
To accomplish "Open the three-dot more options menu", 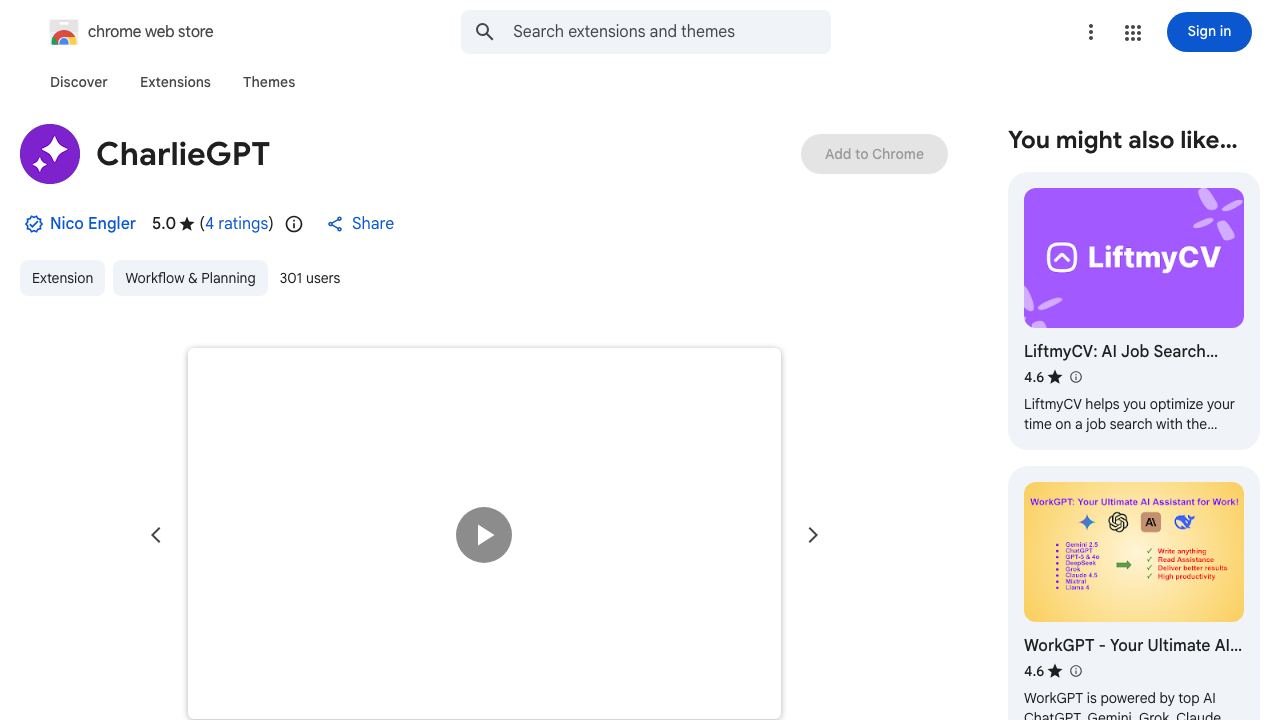I will (1091, 32).
